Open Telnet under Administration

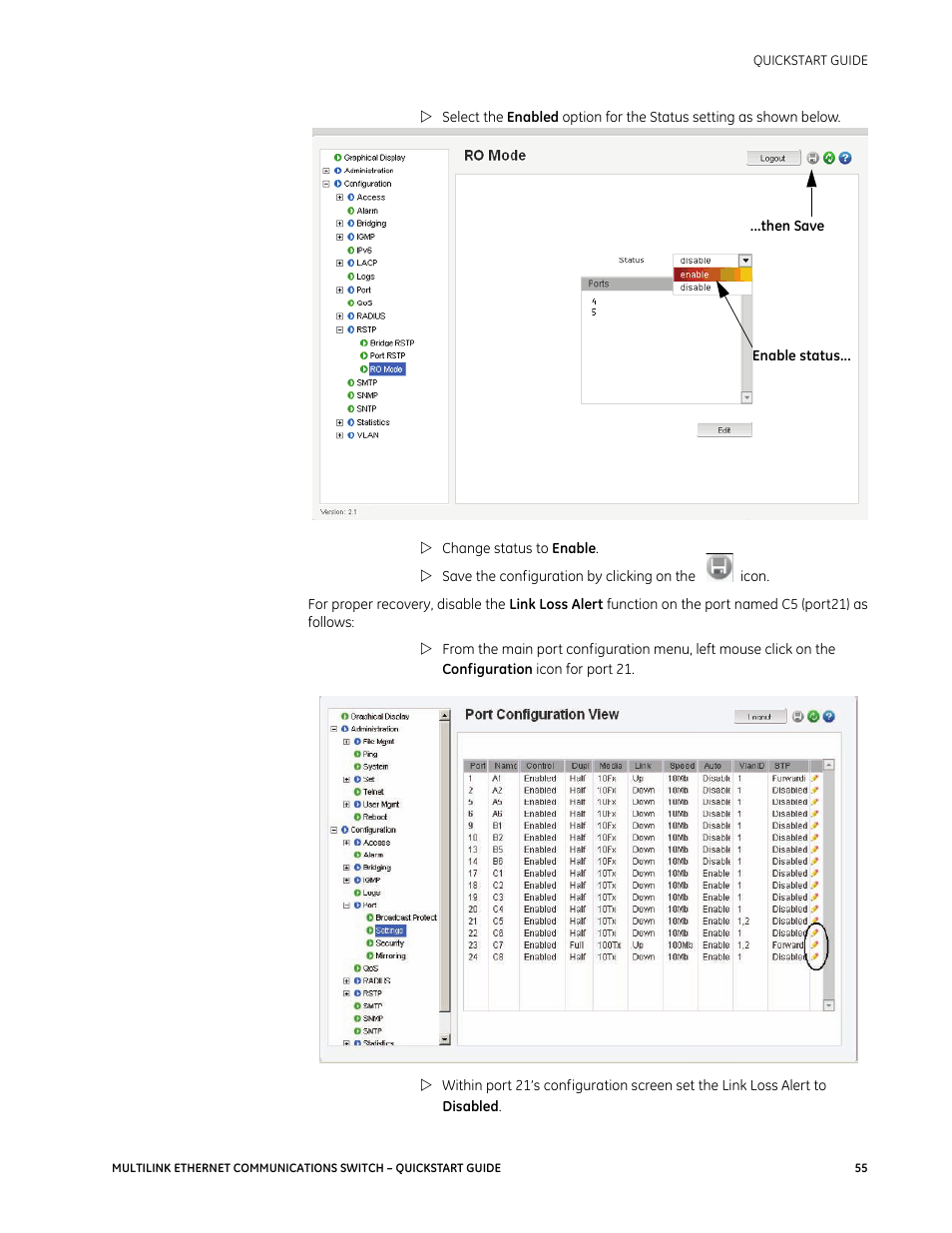(374, 792)
